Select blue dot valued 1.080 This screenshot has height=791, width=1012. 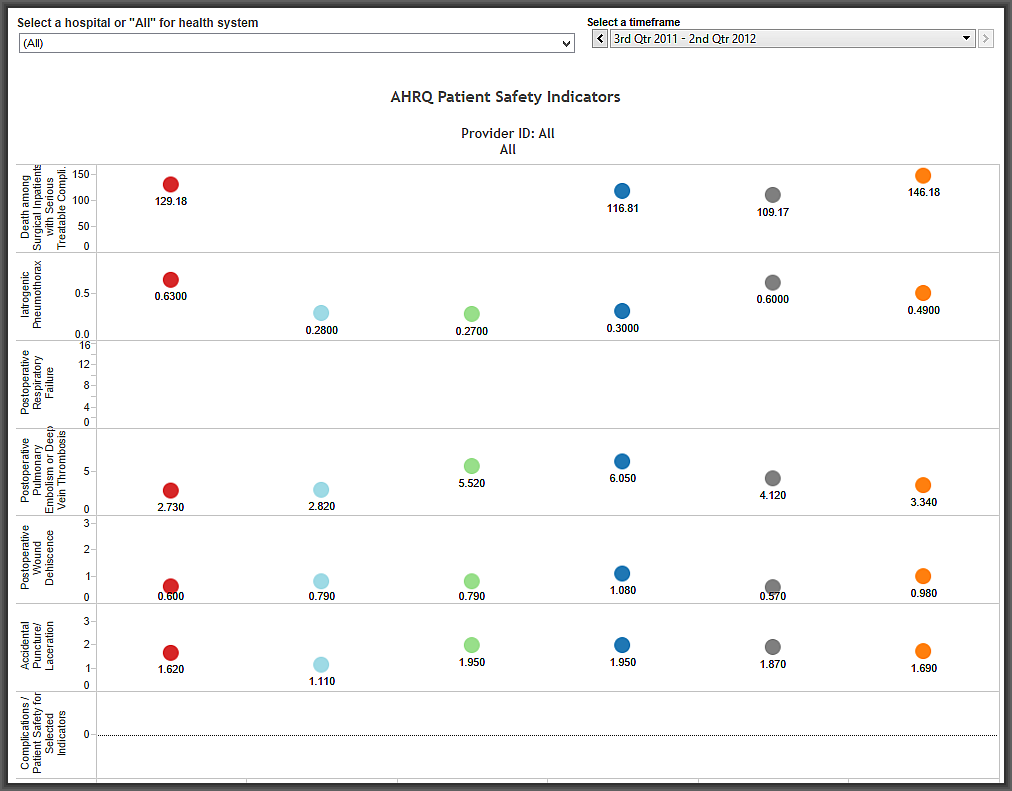tap(622, 574)
